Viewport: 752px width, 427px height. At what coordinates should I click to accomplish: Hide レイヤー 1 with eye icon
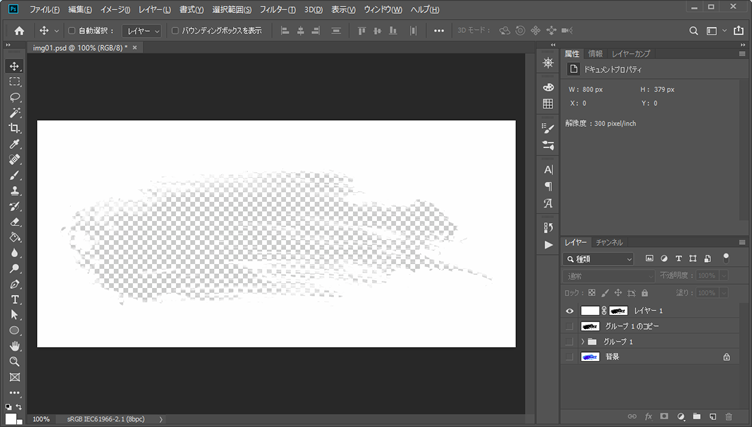pos(569,311)
